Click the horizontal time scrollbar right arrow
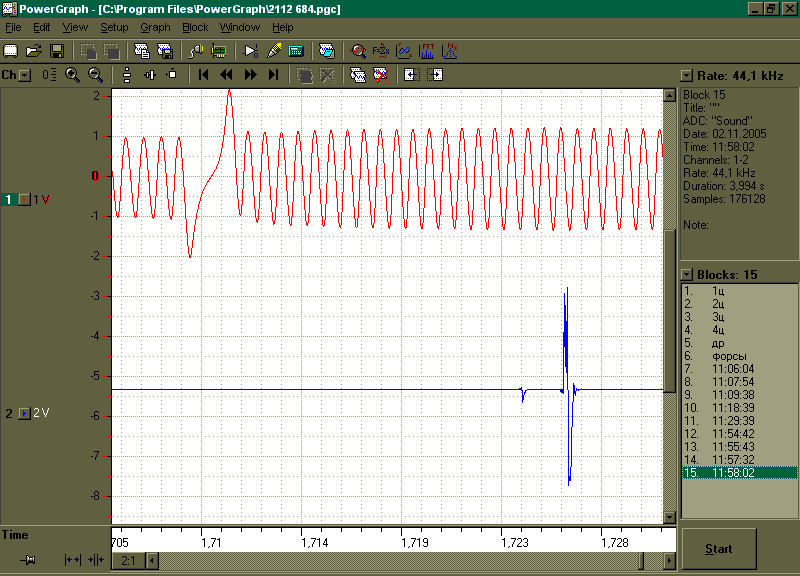The image size is (800, 576). click(670, 561)
